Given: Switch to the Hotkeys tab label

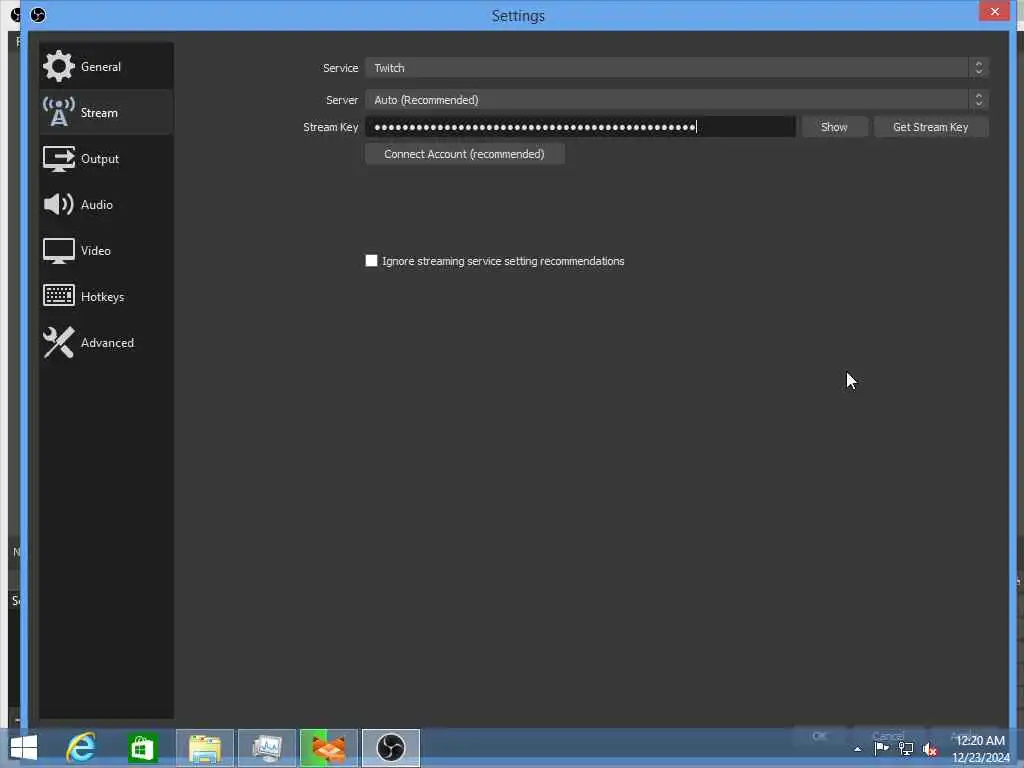Looking at the screenshot, I should click(x=103, y=296).
